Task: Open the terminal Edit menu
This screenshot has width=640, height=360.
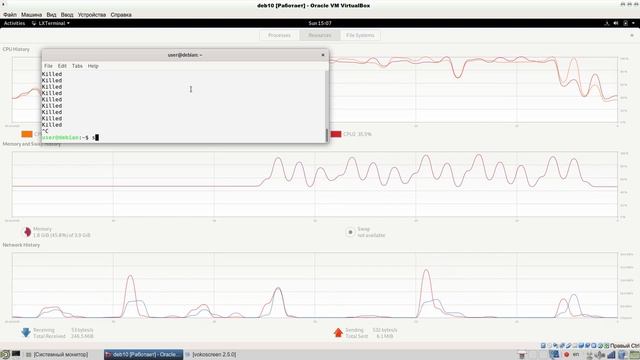Action: 62,66
